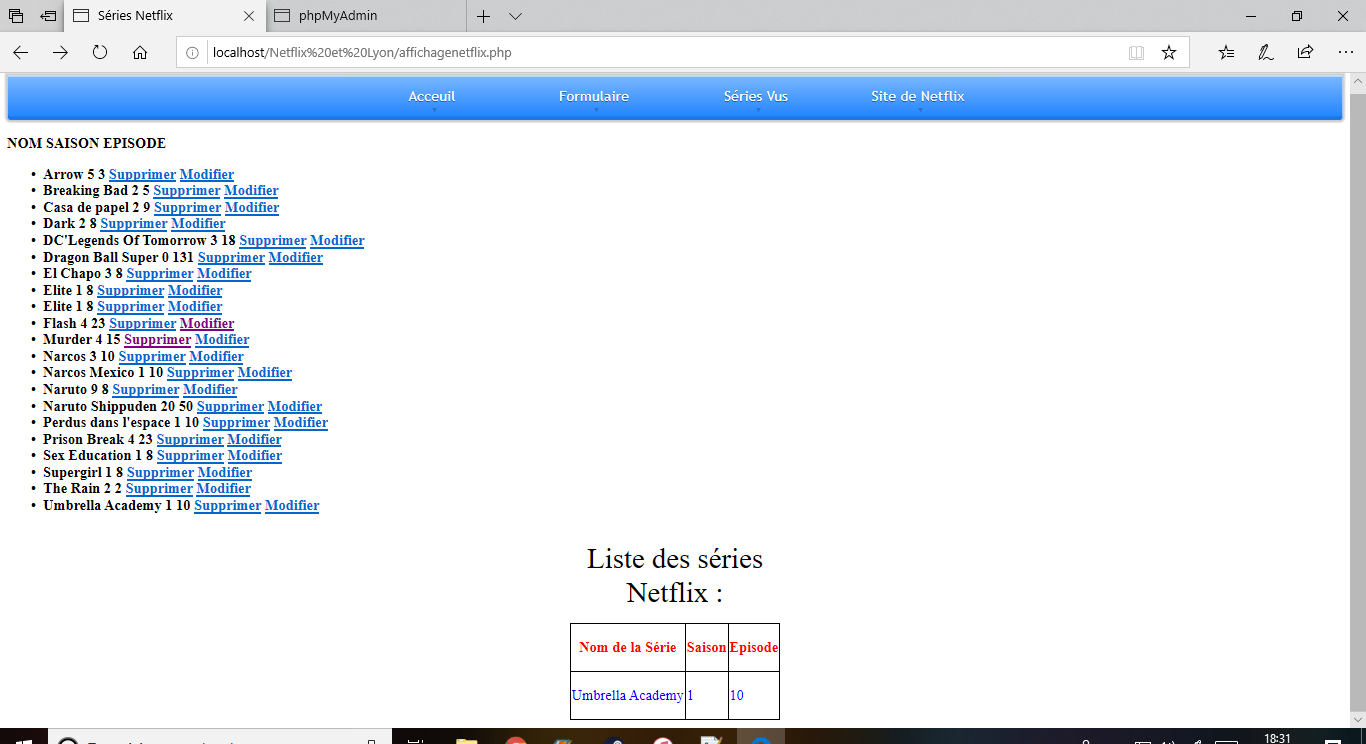
Task: Edit Umbrella Academy via Modifier
Action: click(292, 505)
